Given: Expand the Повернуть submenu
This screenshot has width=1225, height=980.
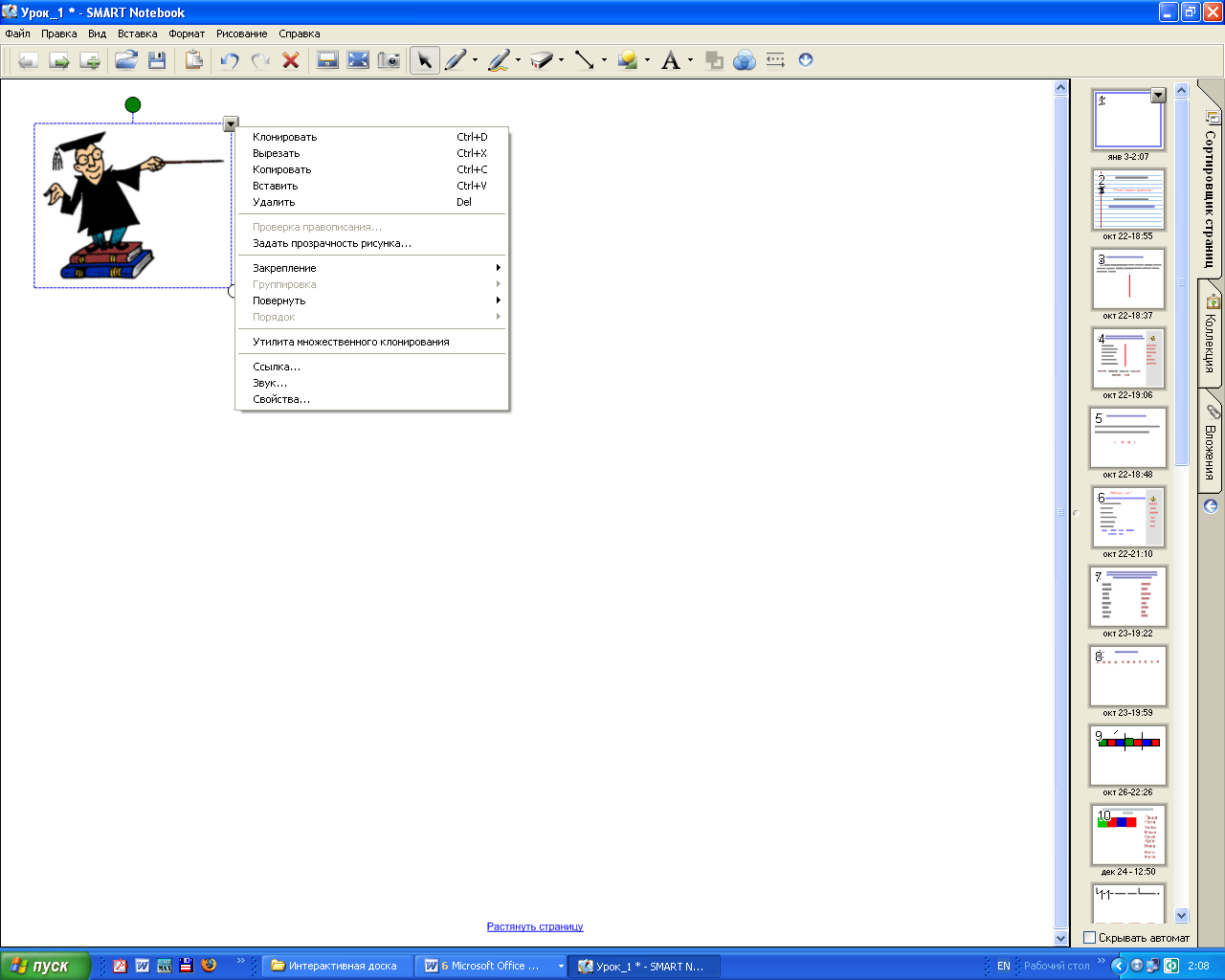Looking at the screenshot, I should [371, 301].
